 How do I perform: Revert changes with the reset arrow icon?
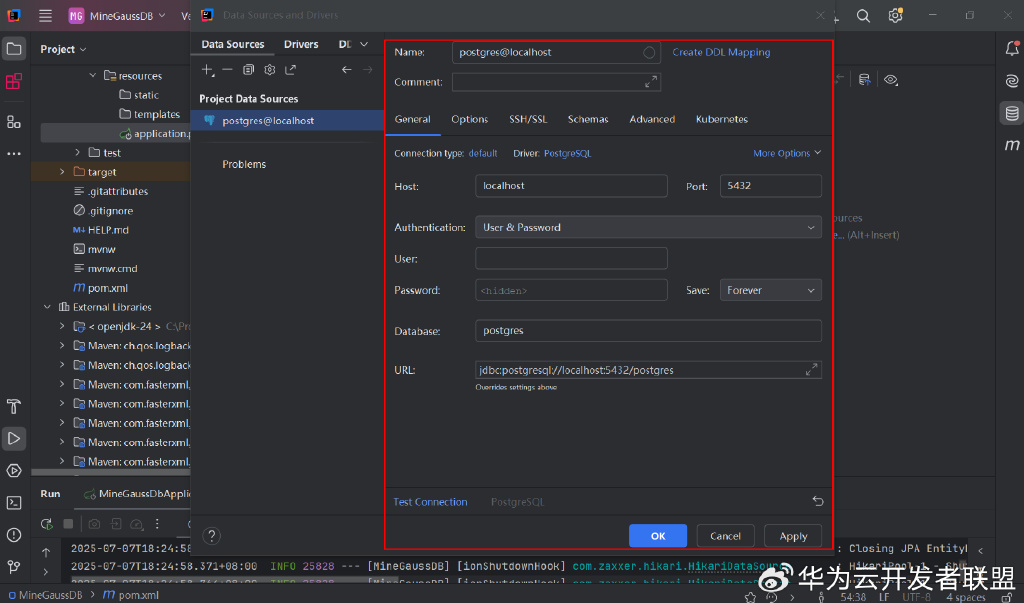tap(818, 502)
